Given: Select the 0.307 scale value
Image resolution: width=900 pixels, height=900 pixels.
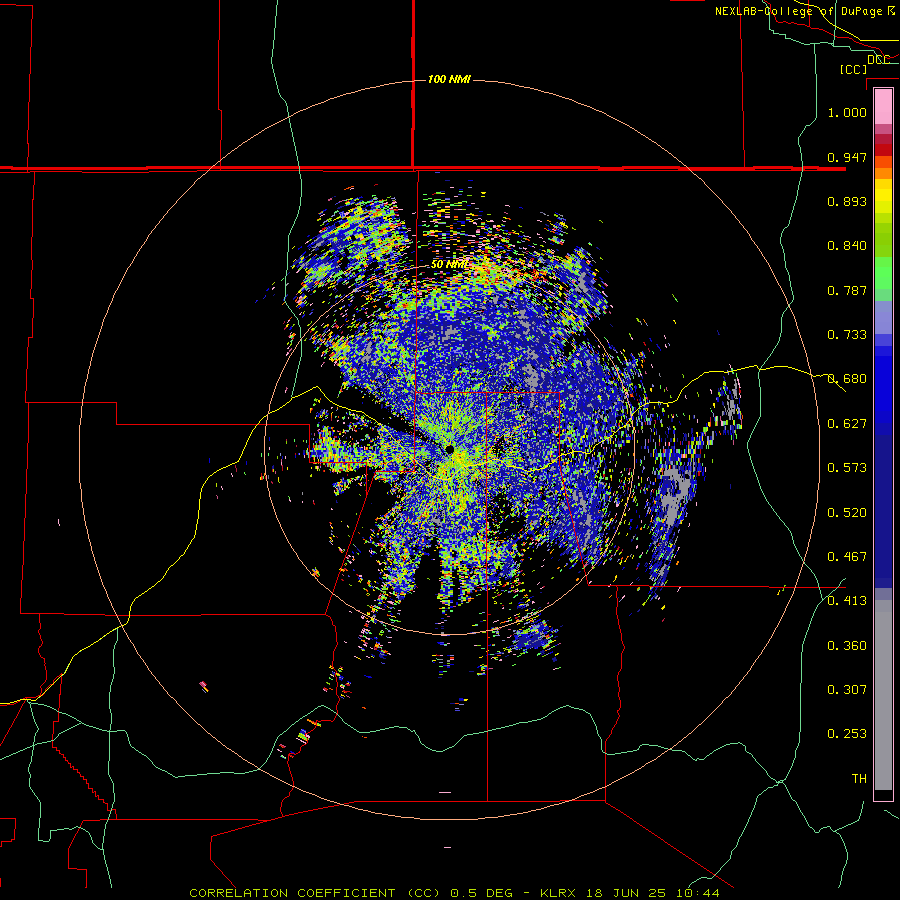Looking at the screenshot, I should click(847, 690).
